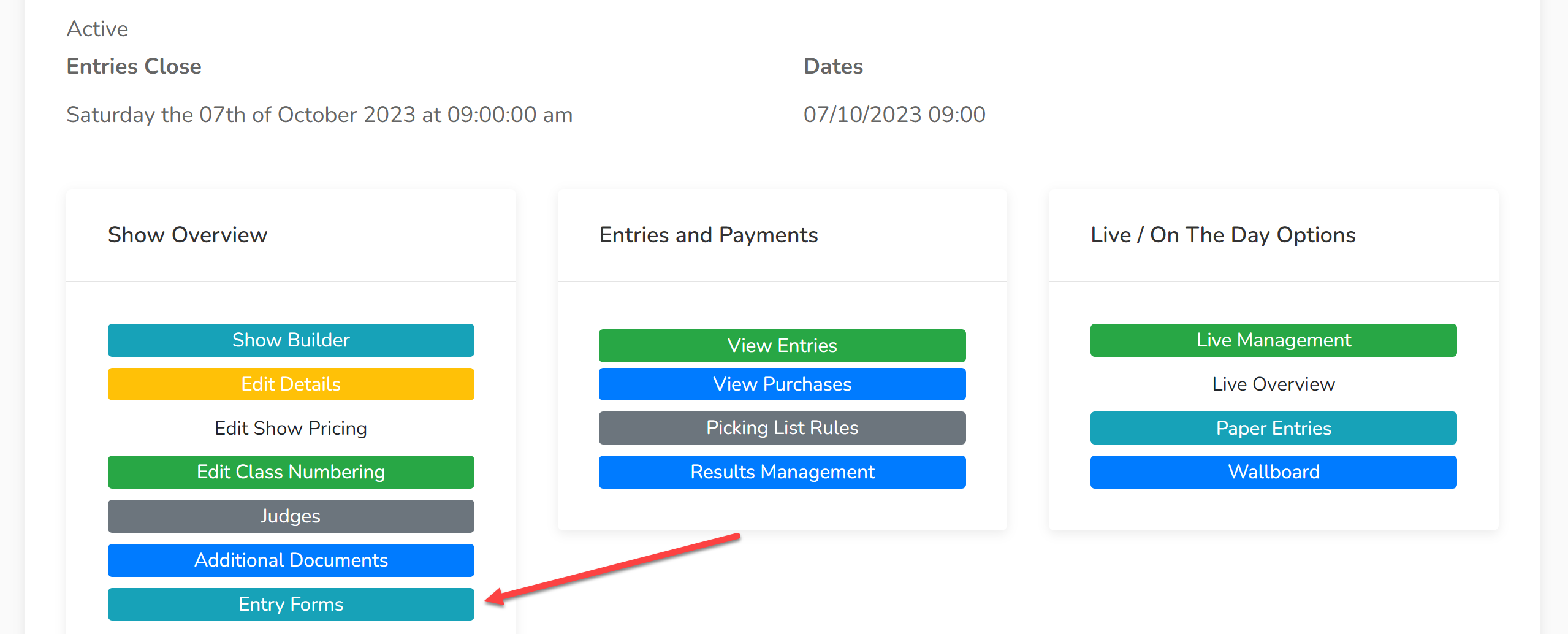Open Entry Forms
Viewport: 1568px width, 634px height.
click(x=291, y=605)
